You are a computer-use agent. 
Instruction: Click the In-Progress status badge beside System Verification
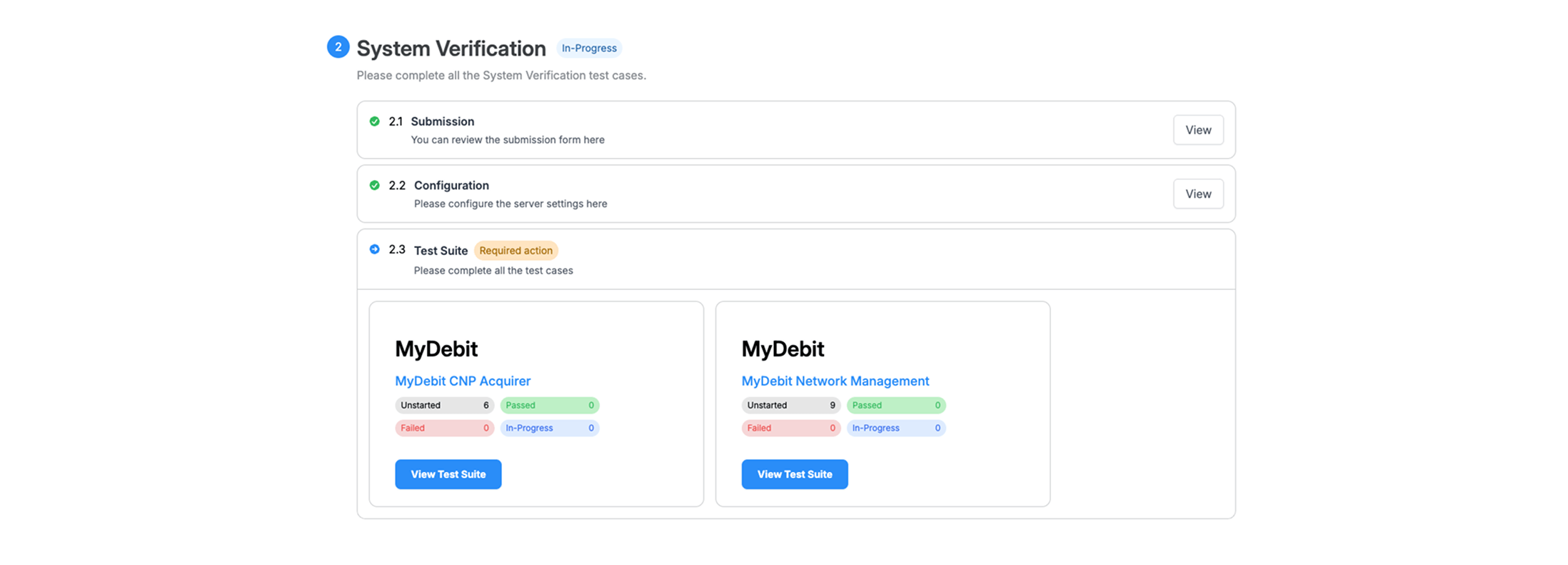click(589, 48)
